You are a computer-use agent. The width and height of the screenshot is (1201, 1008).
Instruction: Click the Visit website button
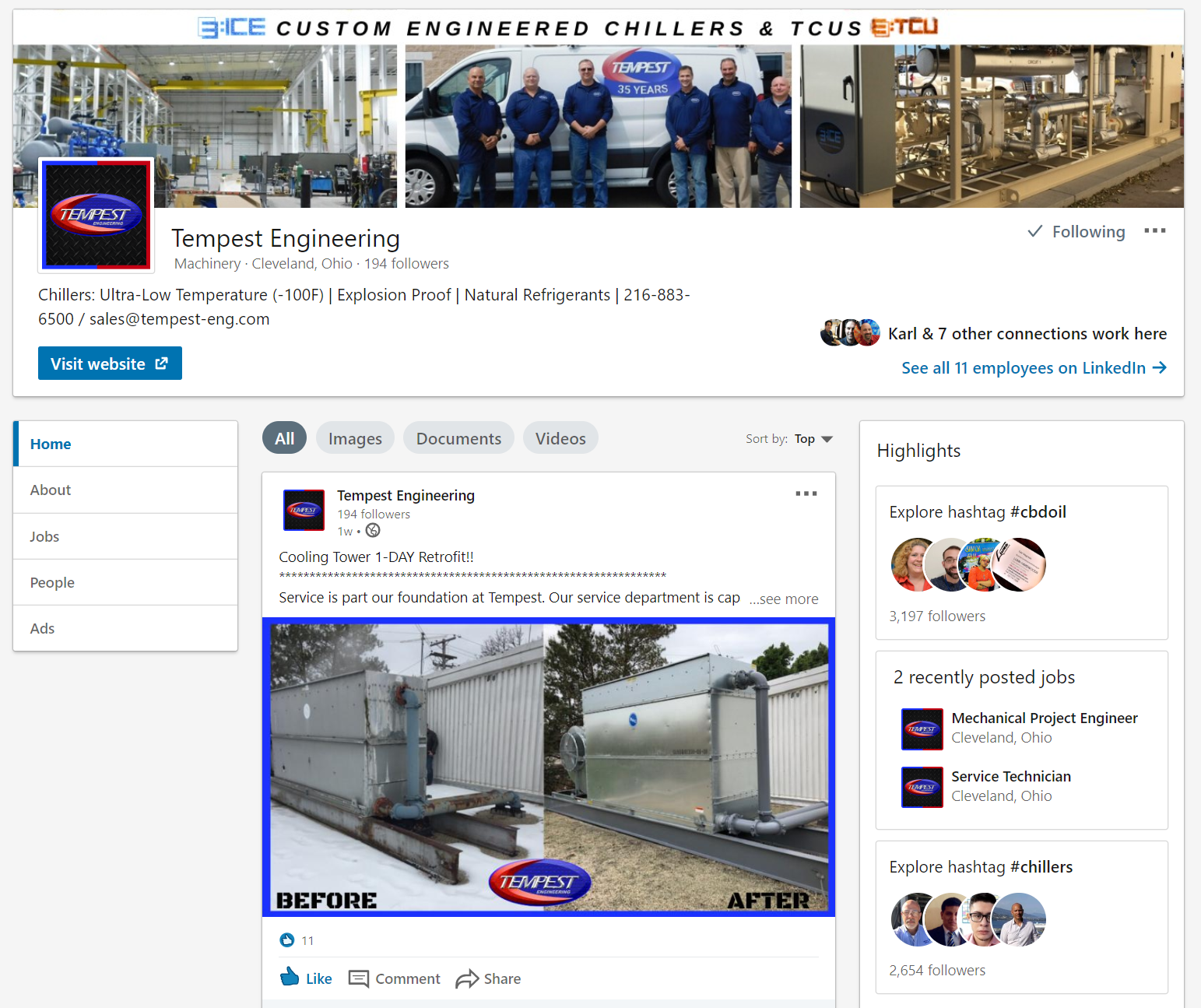109,363
